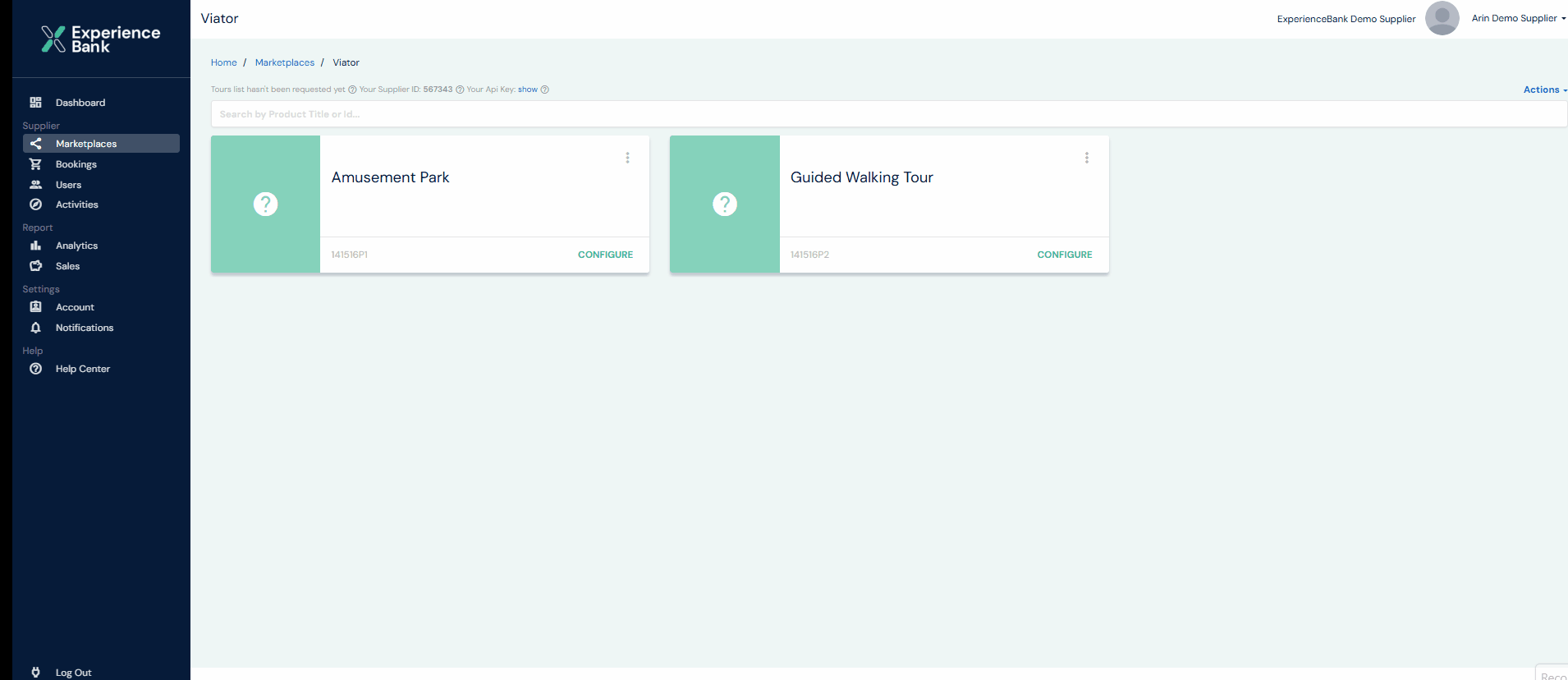Click the Users people icon

[x=35, y=185]
